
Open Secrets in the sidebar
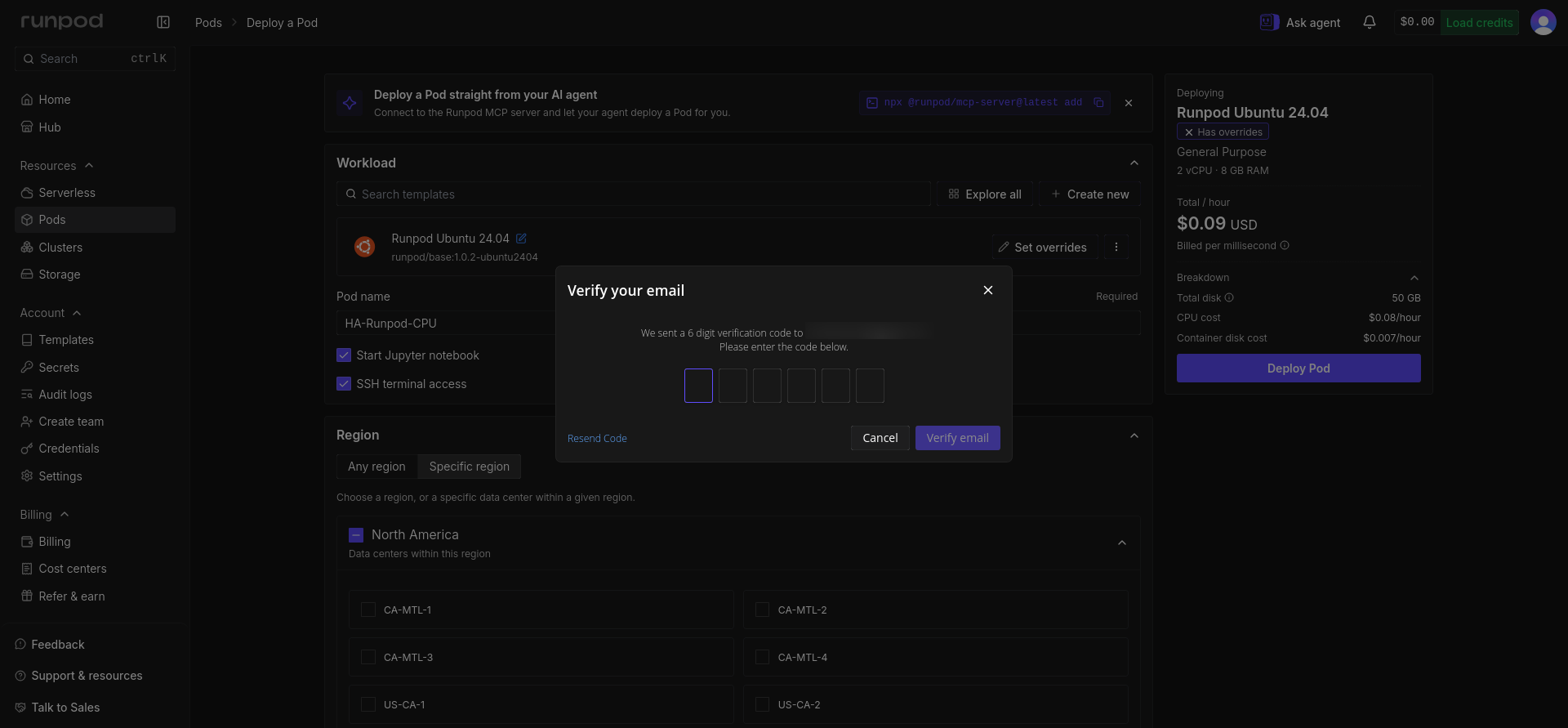95,368
